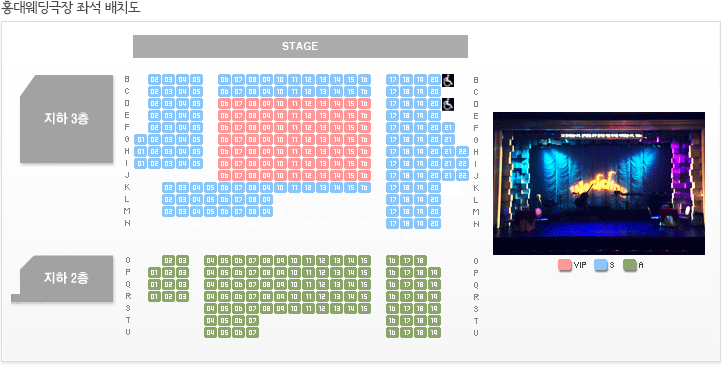
Task: Select seat 01 in row P
Action: click(x=154, y=272)
